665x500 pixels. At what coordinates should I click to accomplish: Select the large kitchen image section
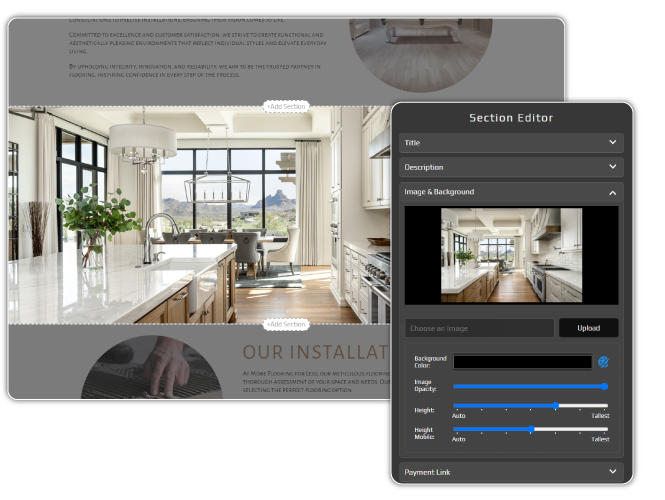coord(200,215)
